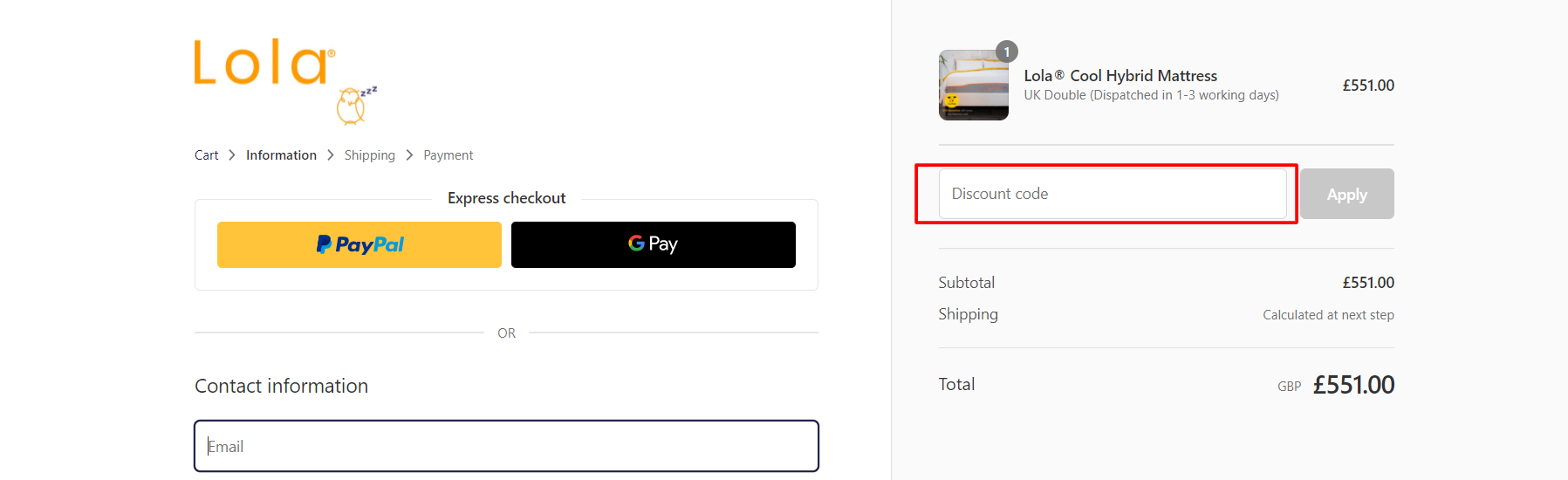This screenshot has width=1568, height=480.
Task: Select the Payment breadcrumb step
Action: [x=448, y=155]
